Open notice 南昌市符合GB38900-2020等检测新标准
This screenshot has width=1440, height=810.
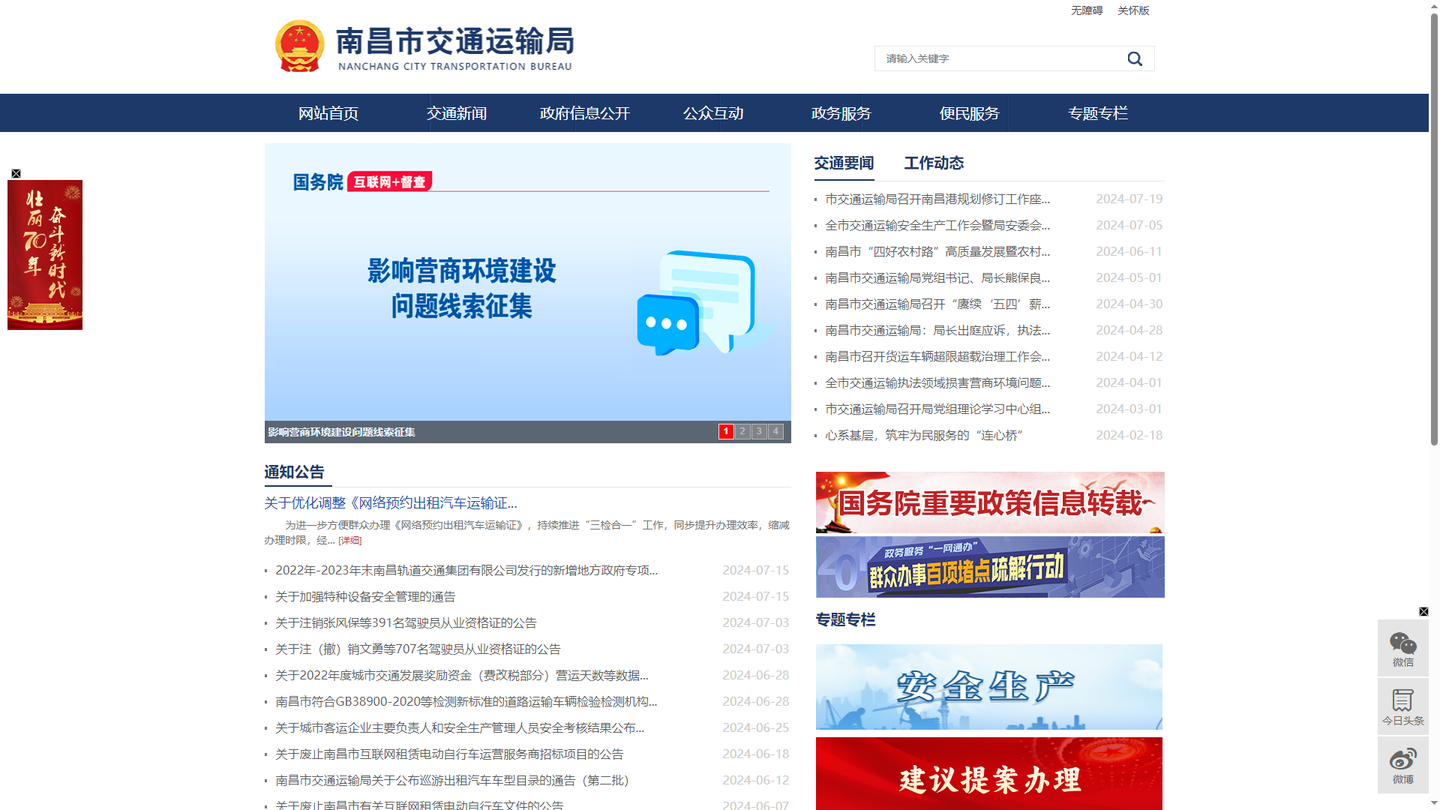pos(466,702)
